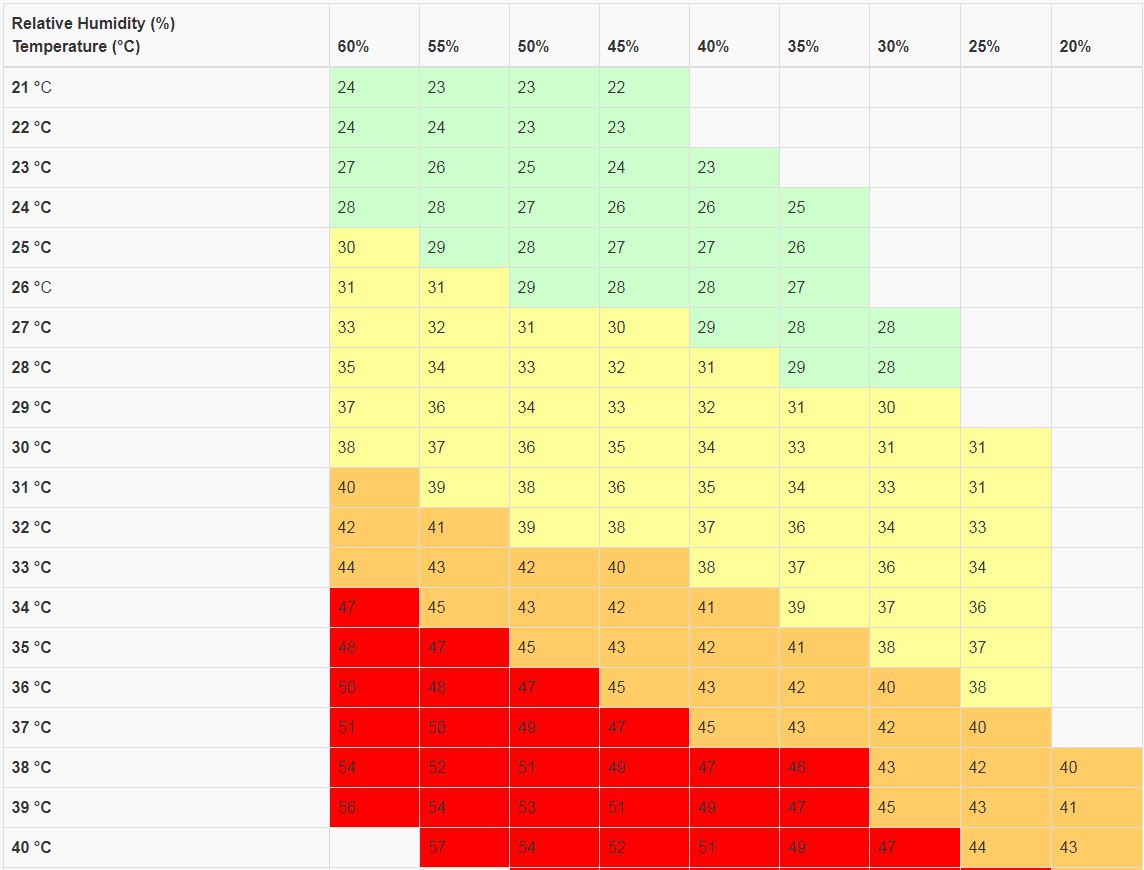Click the 40 °C row header

32,848
